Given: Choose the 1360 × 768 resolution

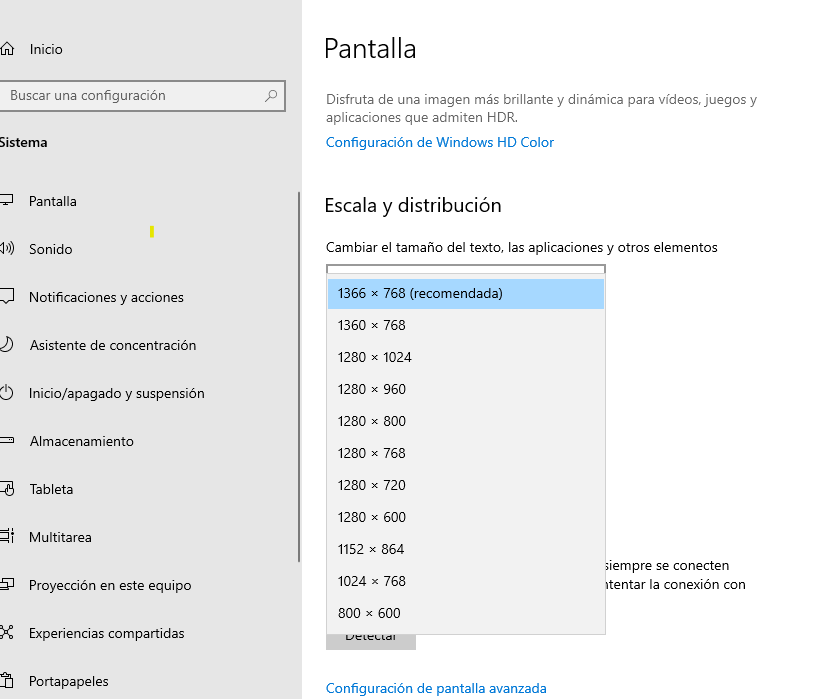Looking at the screenshot, I should coord(466,326).
